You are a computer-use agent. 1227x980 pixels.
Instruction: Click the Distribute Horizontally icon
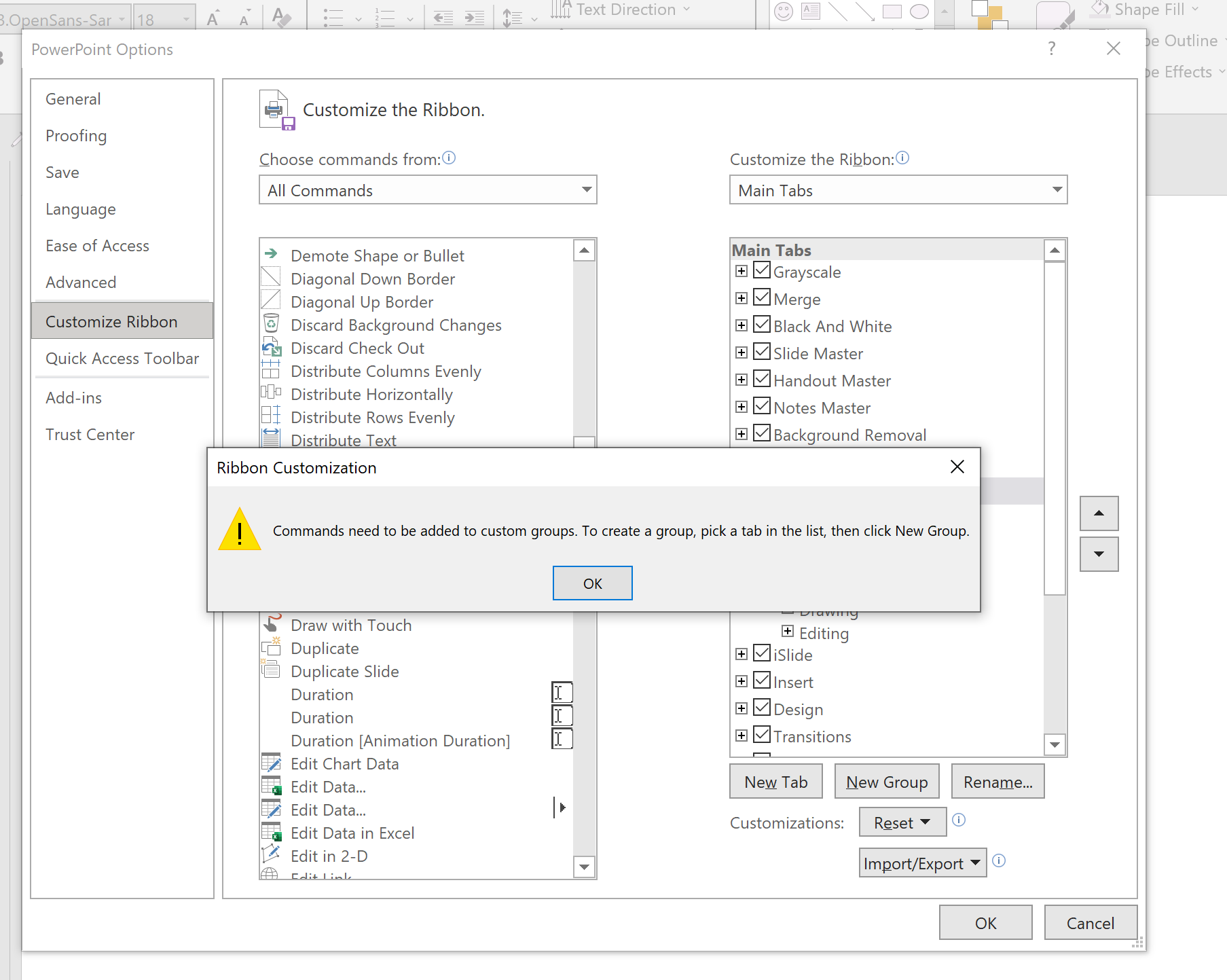click(x=271, y=393)
